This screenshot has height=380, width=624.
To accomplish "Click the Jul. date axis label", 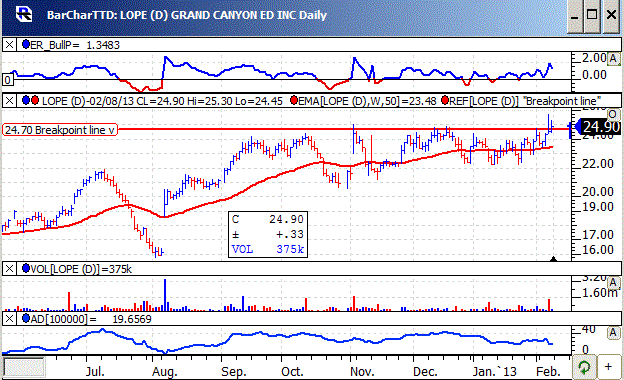I will (95, 372).
